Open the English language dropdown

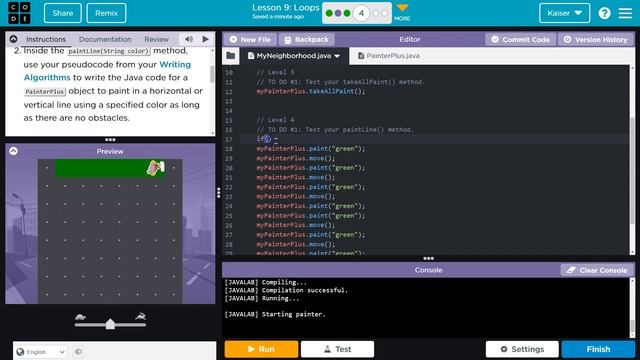40,351
